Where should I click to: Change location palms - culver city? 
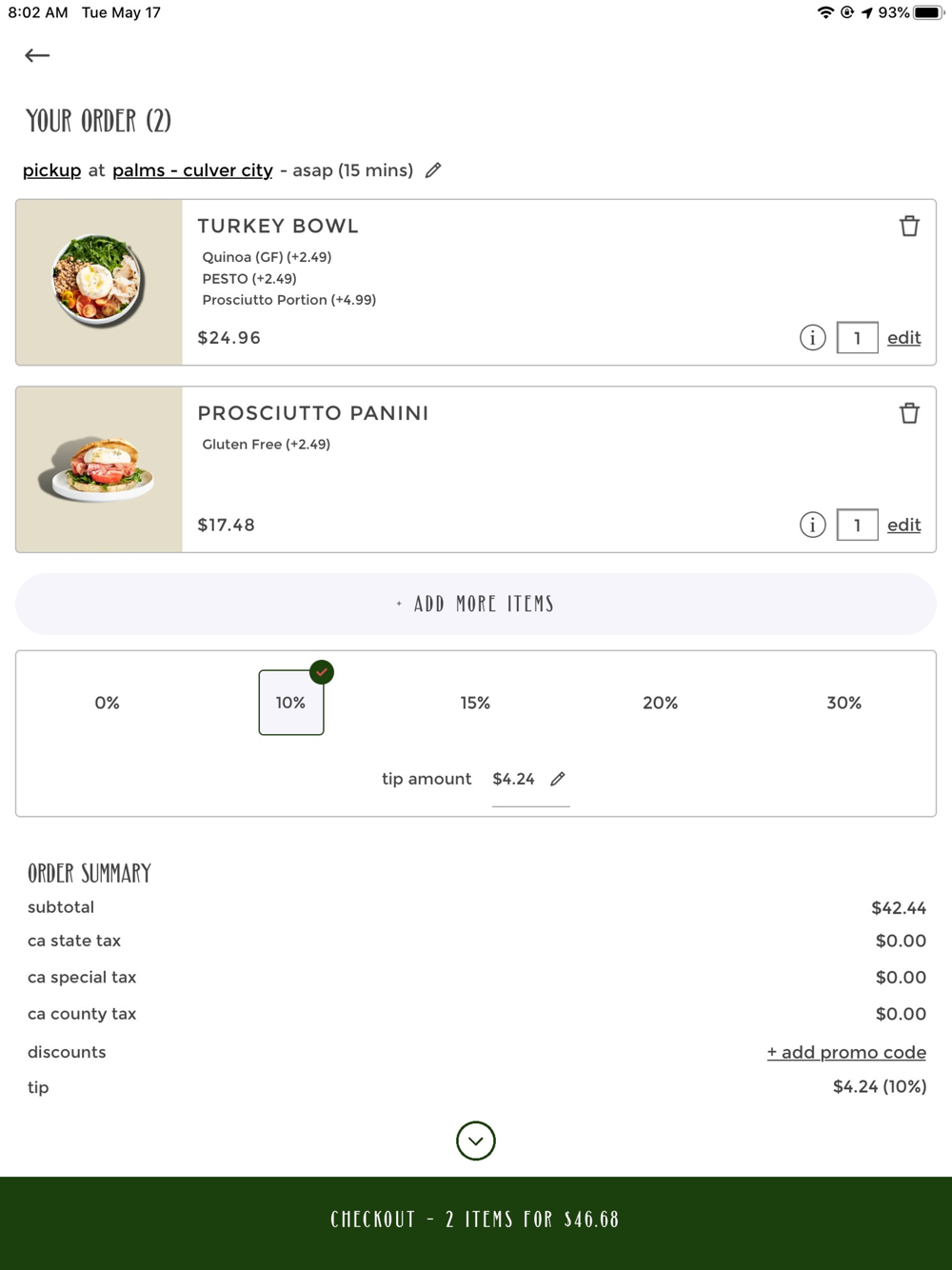click(192, 170)
